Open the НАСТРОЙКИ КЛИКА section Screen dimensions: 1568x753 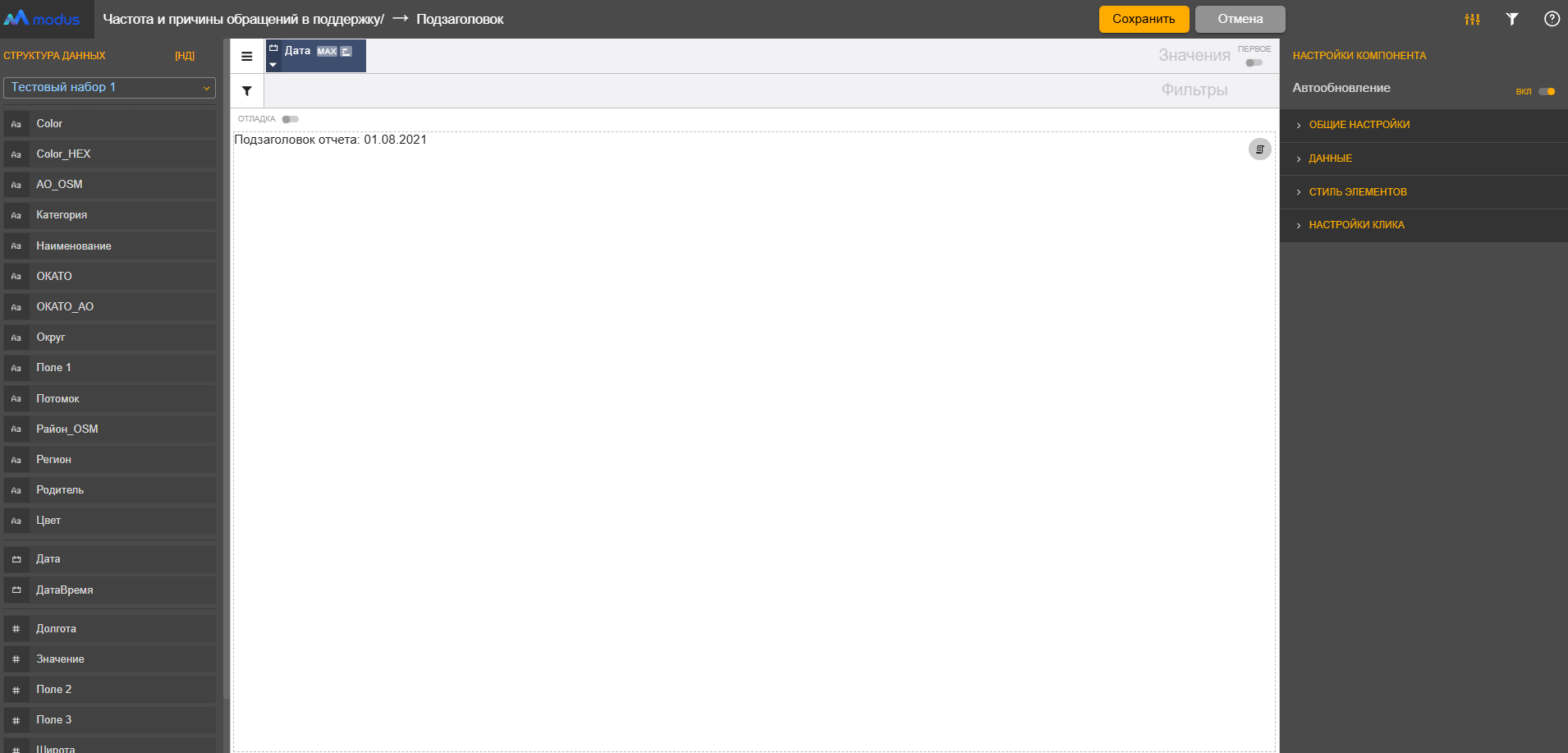tap(1356, 225)
